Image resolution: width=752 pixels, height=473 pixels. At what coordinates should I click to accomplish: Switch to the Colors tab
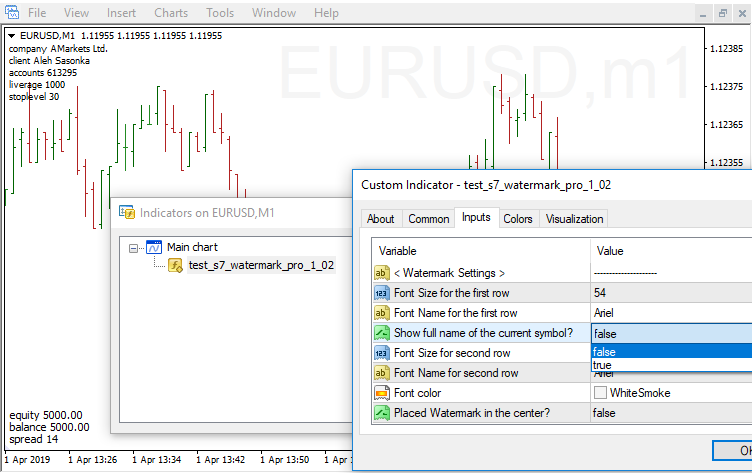click(517, 219)
